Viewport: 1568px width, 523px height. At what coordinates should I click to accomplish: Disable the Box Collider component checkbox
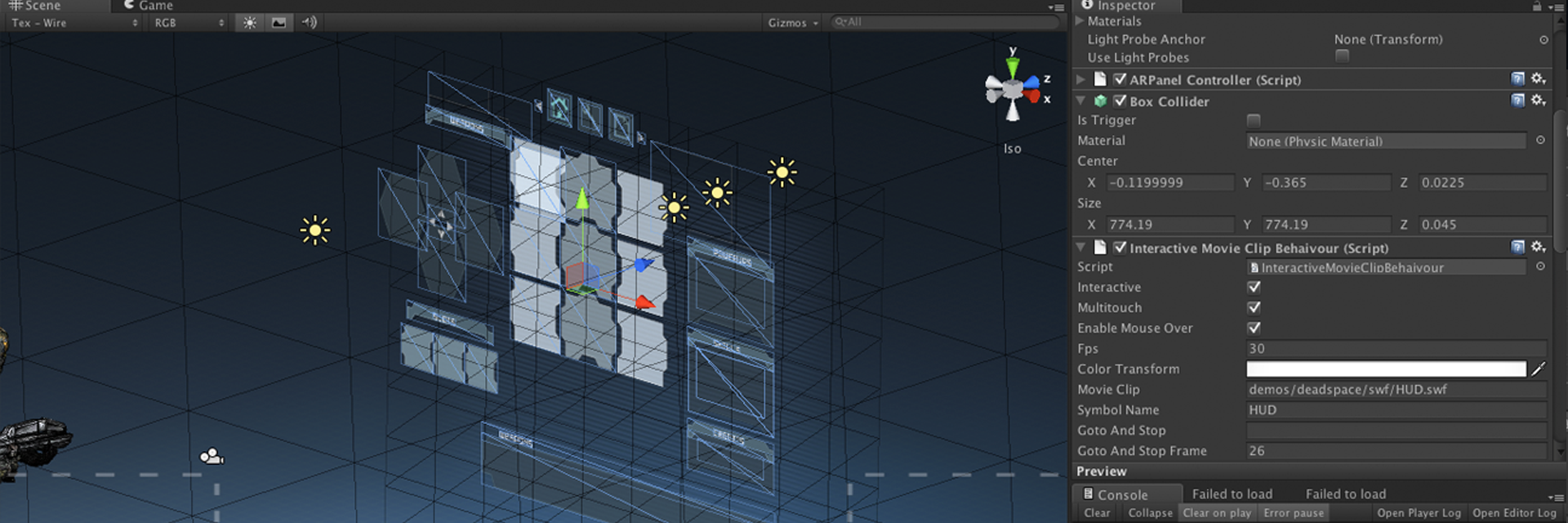coord(1120,101)
